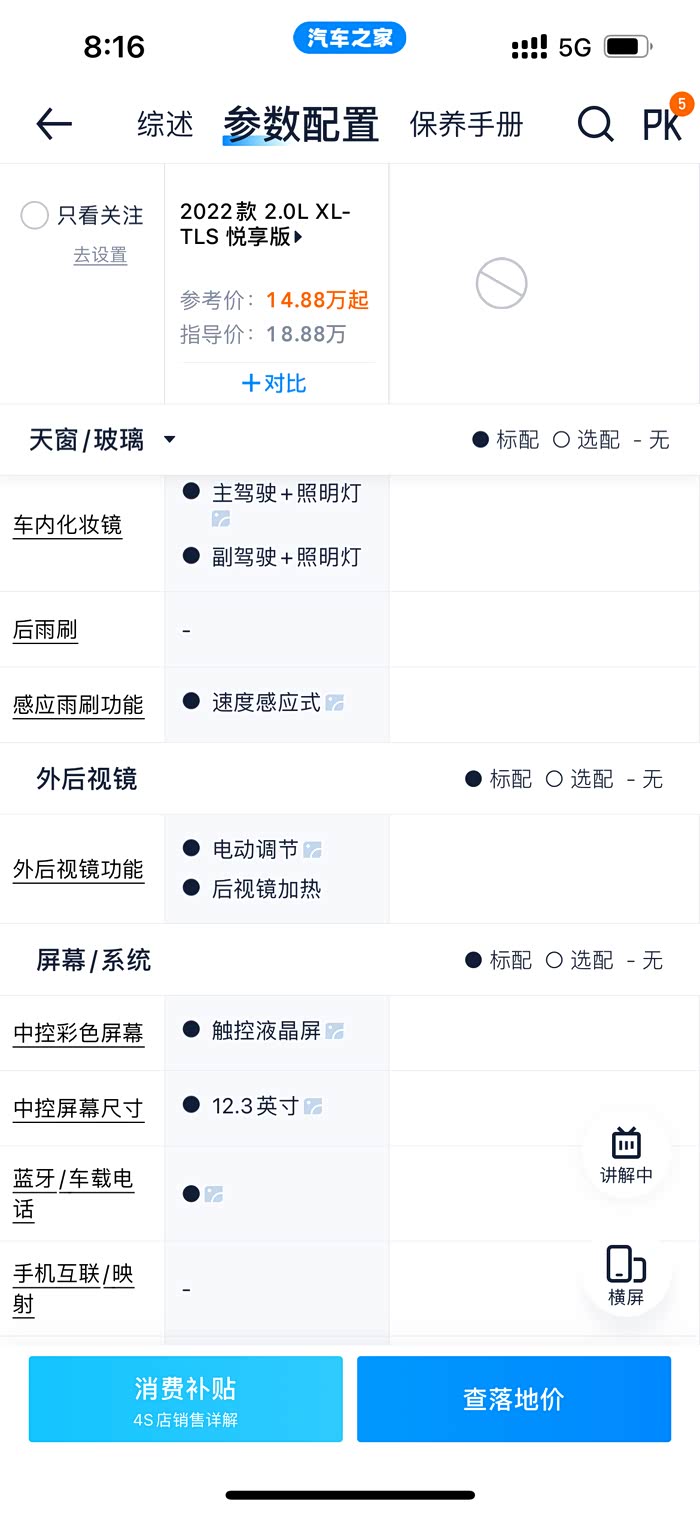This screenshot has height=1514, width=700.
Task: Select the 只看关注 radio button
Action: 35,215
